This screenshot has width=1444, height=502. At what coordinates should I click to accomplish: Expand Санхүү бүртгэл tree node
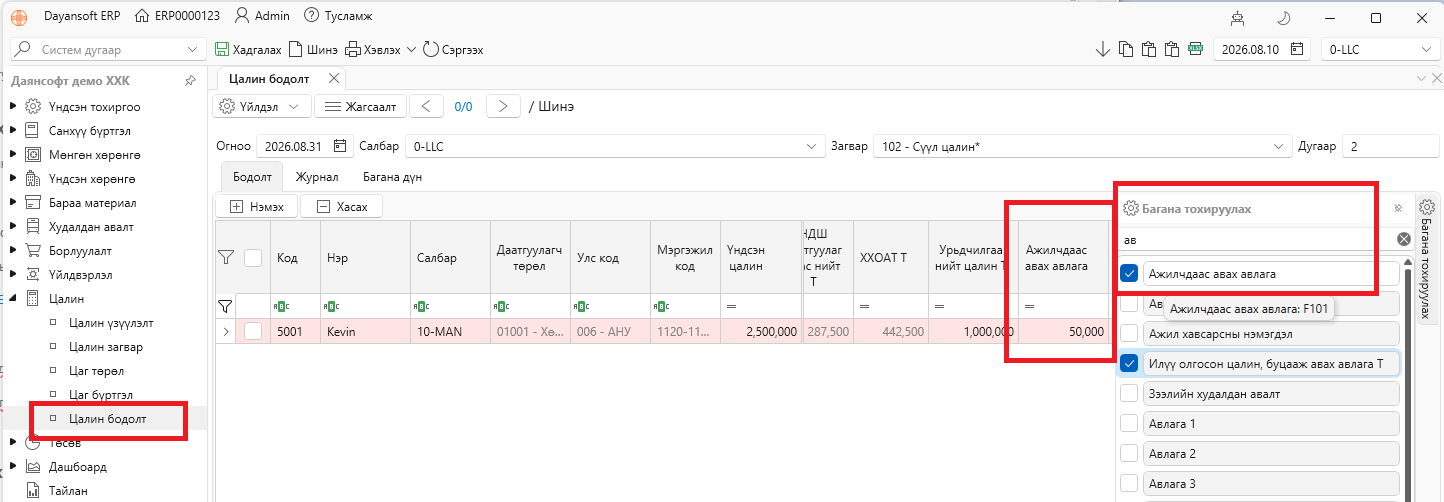(x=12, y=130)
